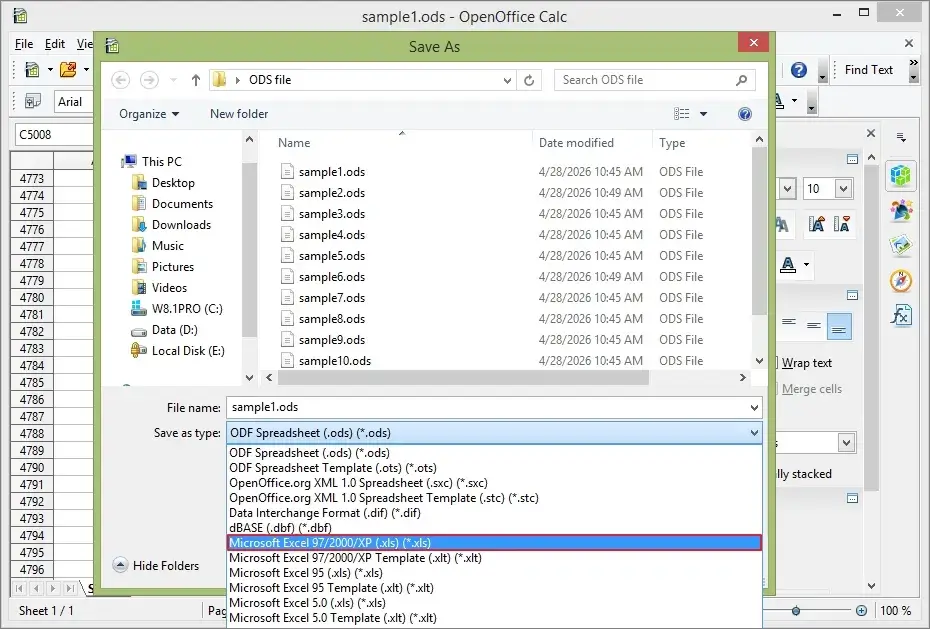
Task: Click the C5008 Name Box field
Action: [x=53, y=135]
